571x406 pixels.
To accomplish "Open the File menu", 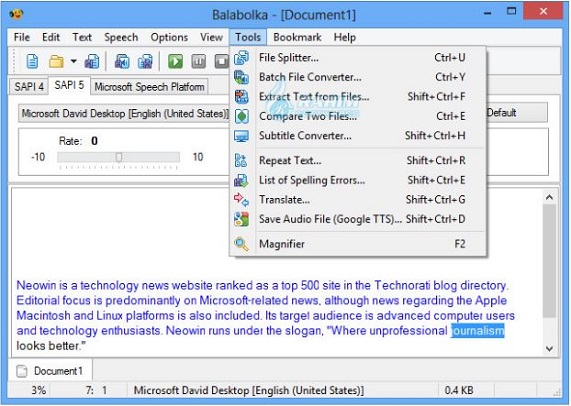I will [x=22, y=37].
